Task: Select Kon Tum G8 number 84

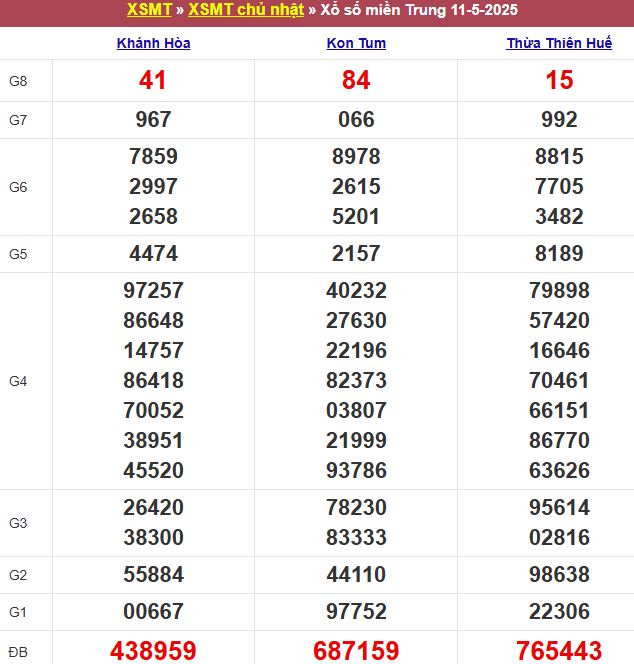Action: 356,80
